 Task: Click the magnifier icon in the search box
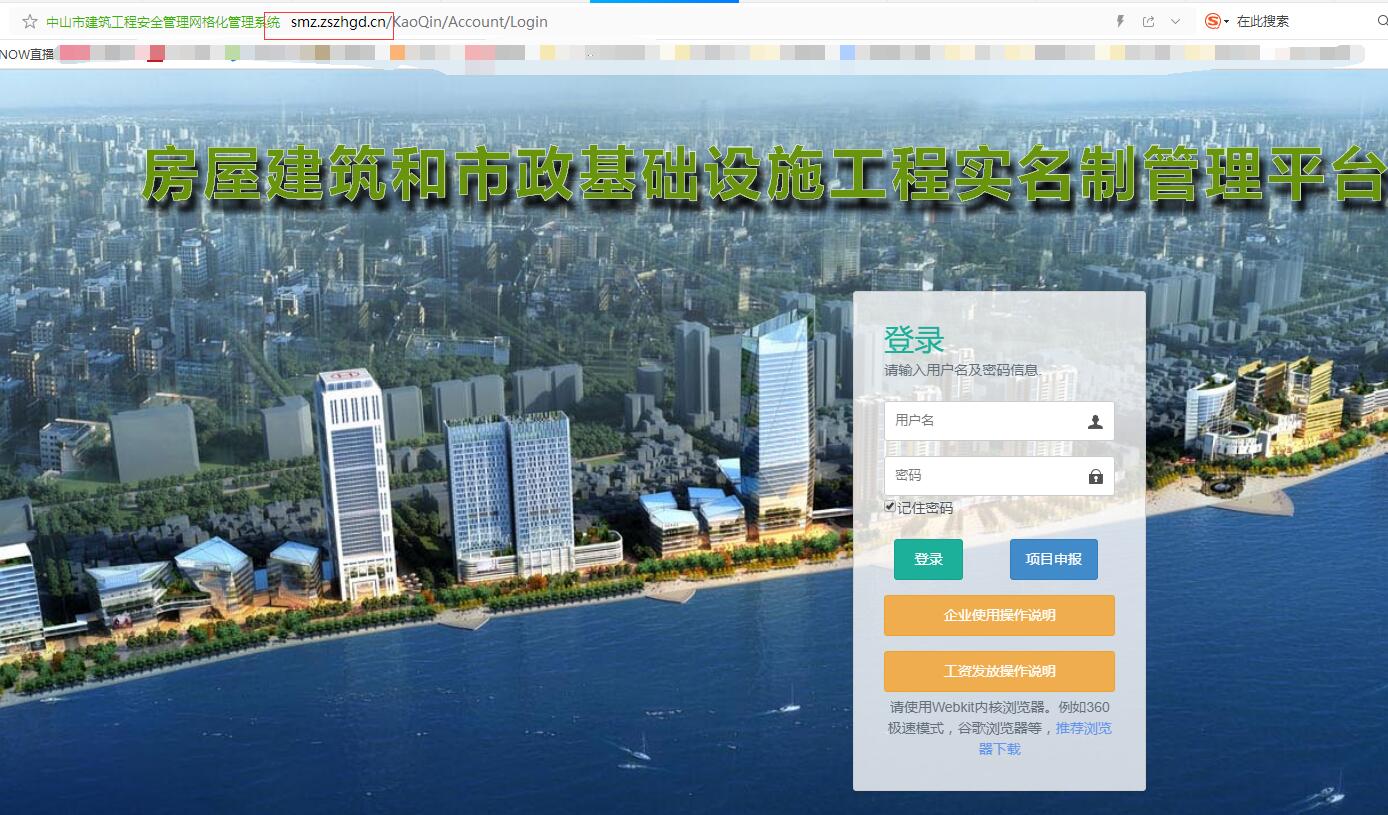[x=1381, y=21]
